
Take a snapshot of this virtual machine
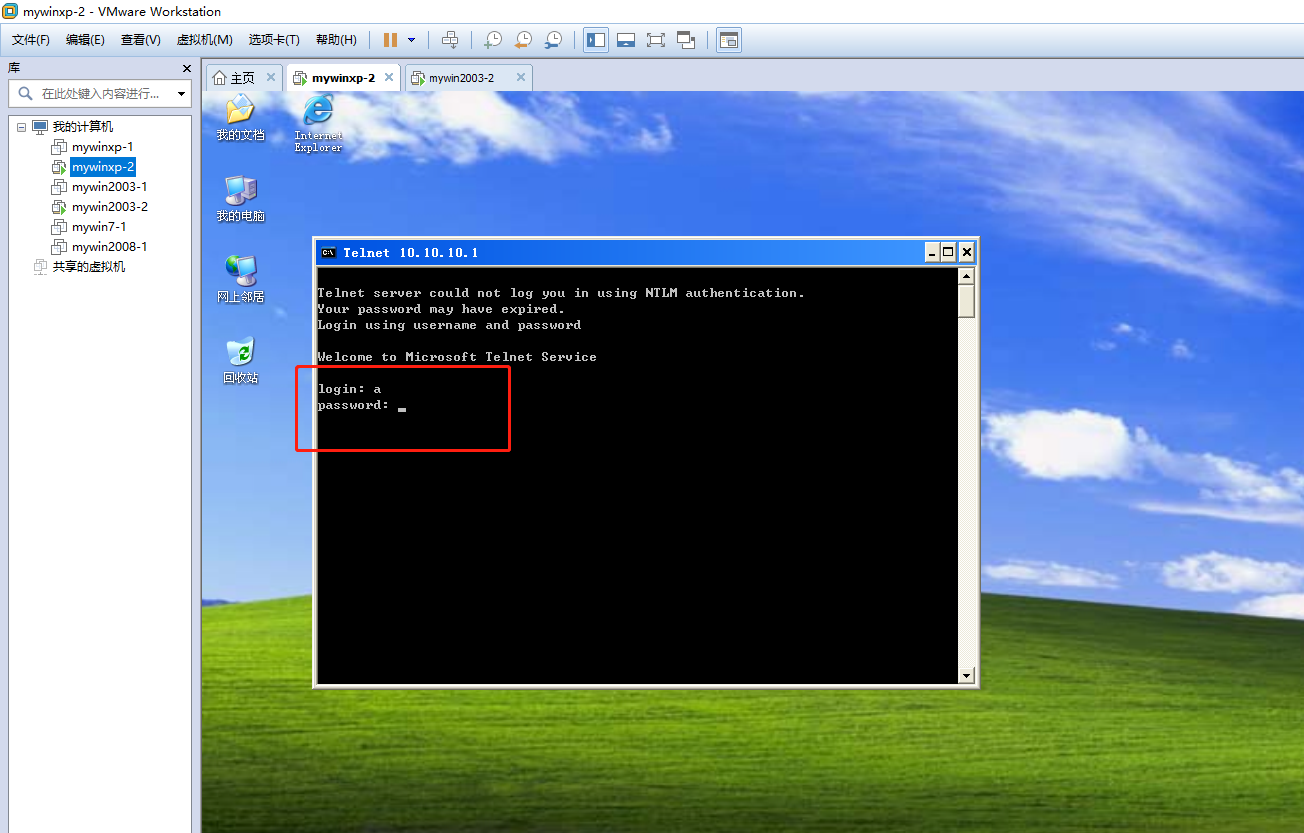[x=492, y=40]
